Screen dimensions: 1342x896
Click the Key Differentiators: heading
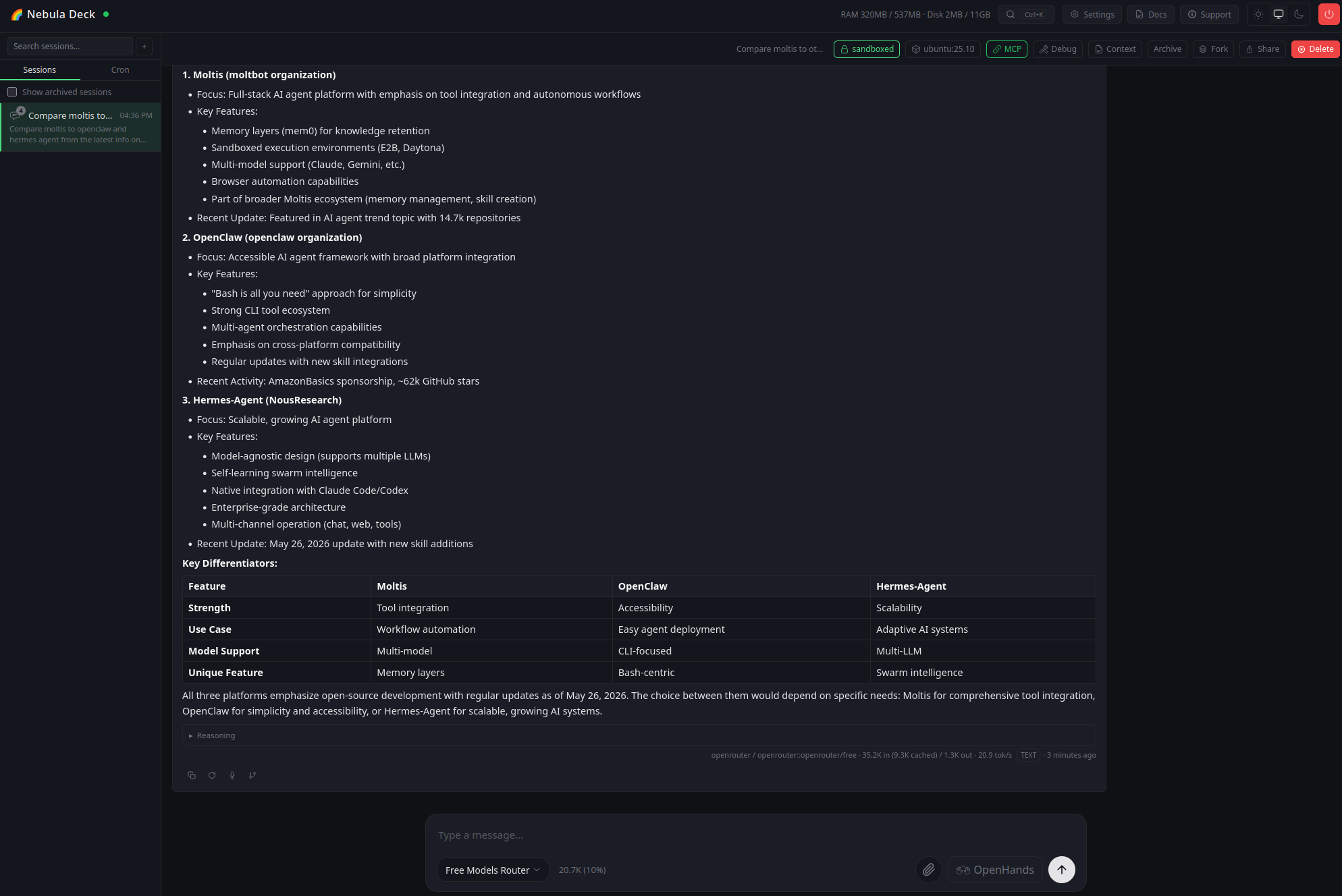[x=230, y=563]
